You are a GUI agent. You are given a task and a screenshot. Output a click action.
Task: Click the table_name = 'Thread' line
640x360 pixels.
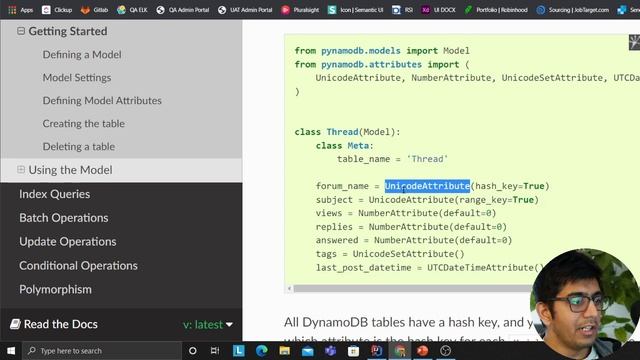(392, 159)
